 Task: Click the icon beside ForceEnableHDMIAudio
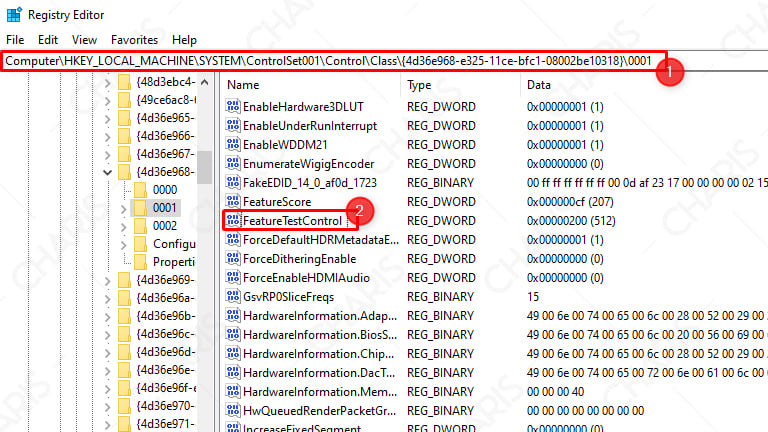233,278
